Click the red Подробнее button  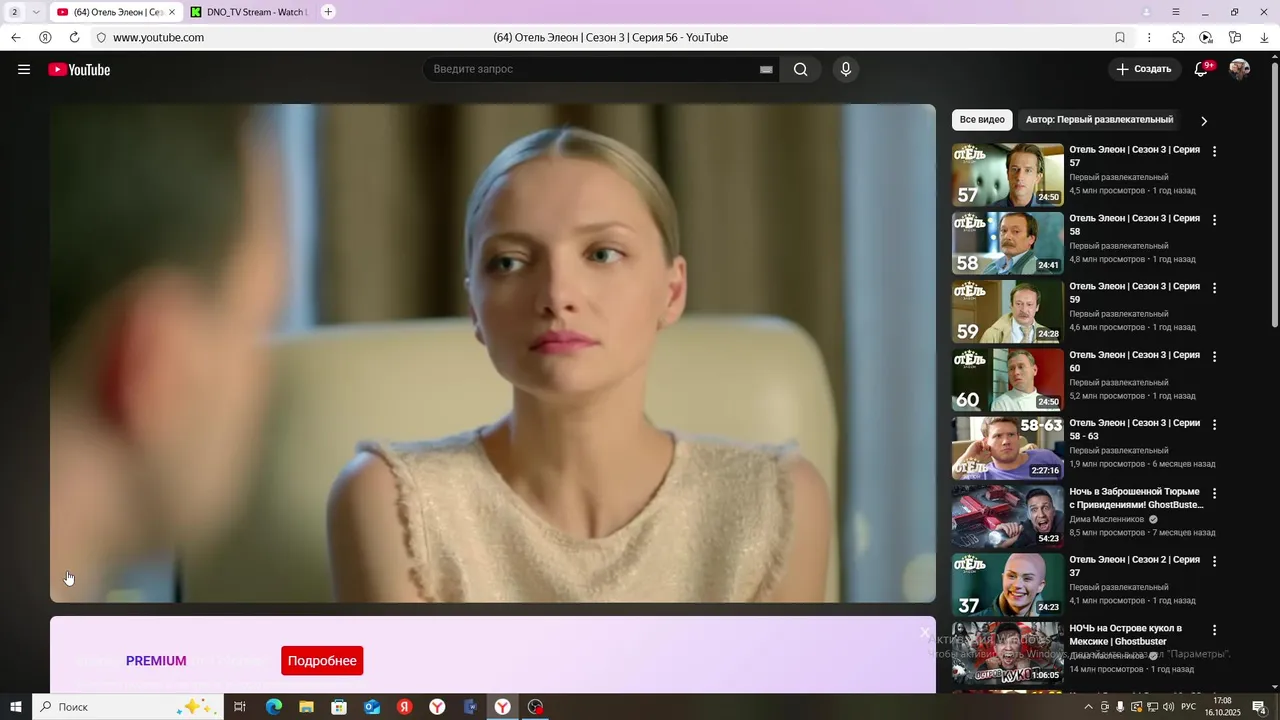(322, 660)
